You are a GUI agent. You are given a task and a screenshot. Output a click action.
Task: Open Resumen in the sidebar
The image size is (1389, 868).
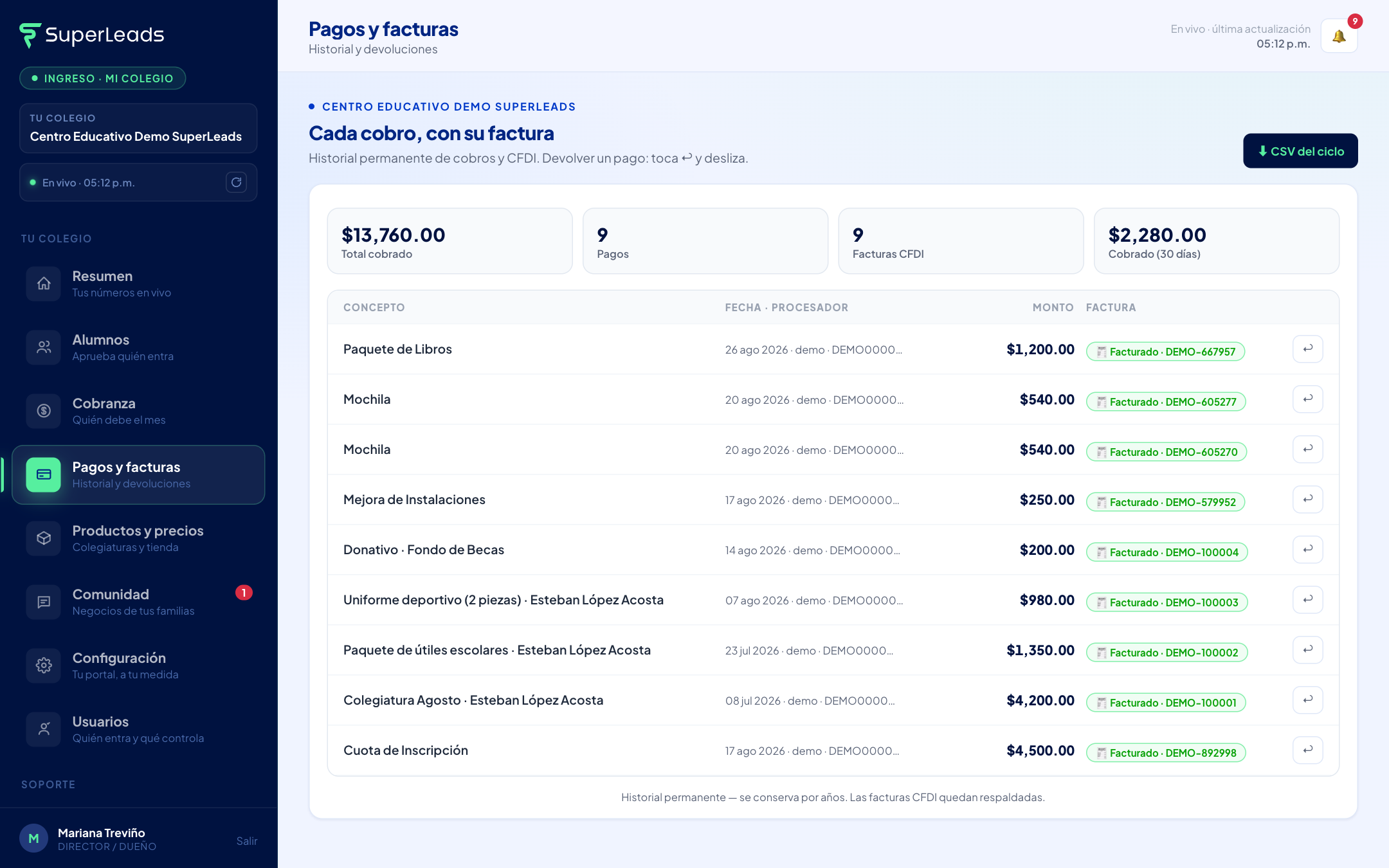click(x=138, y=284)
